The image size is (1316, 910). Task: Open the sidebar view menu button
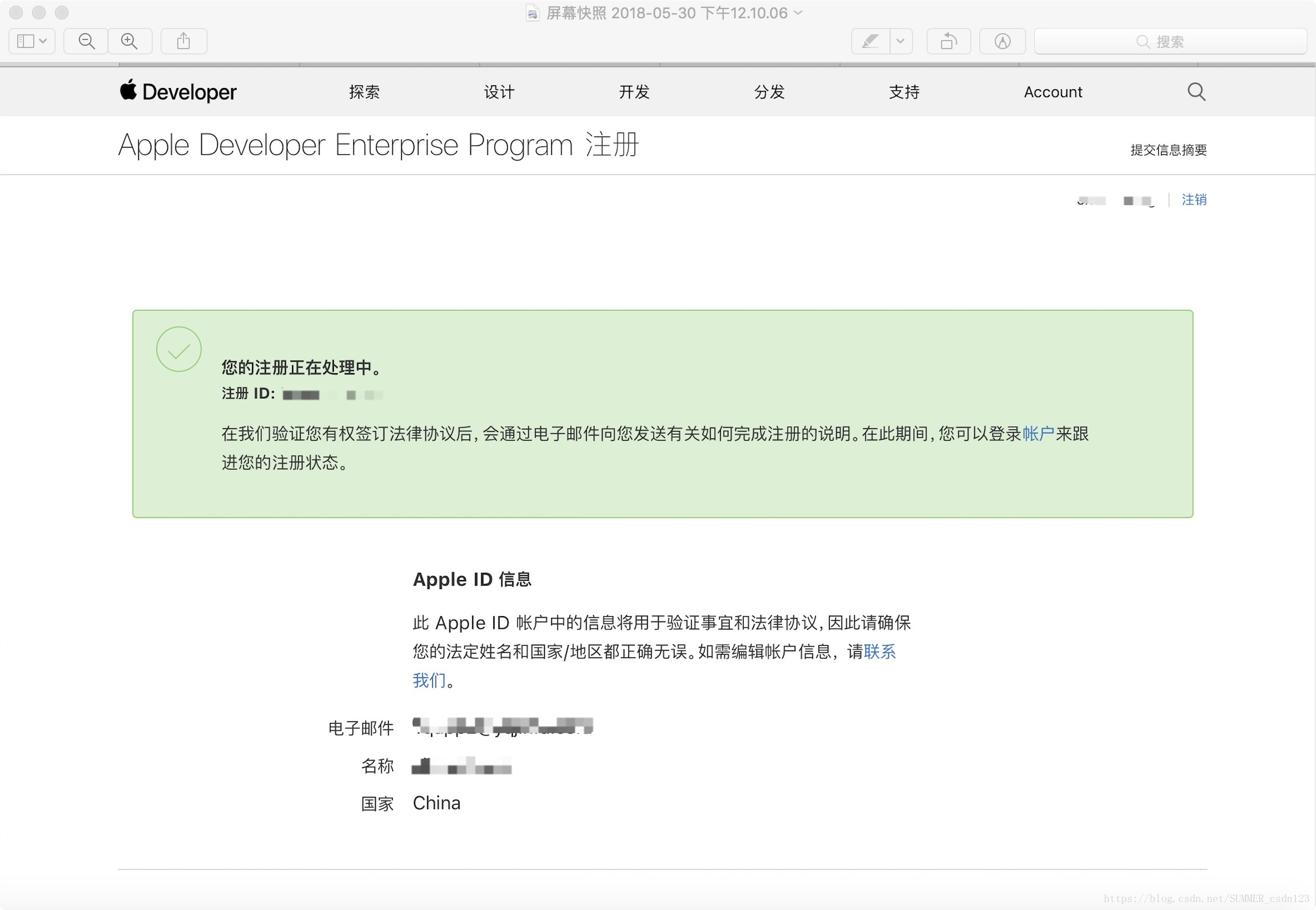click(32, 41)
